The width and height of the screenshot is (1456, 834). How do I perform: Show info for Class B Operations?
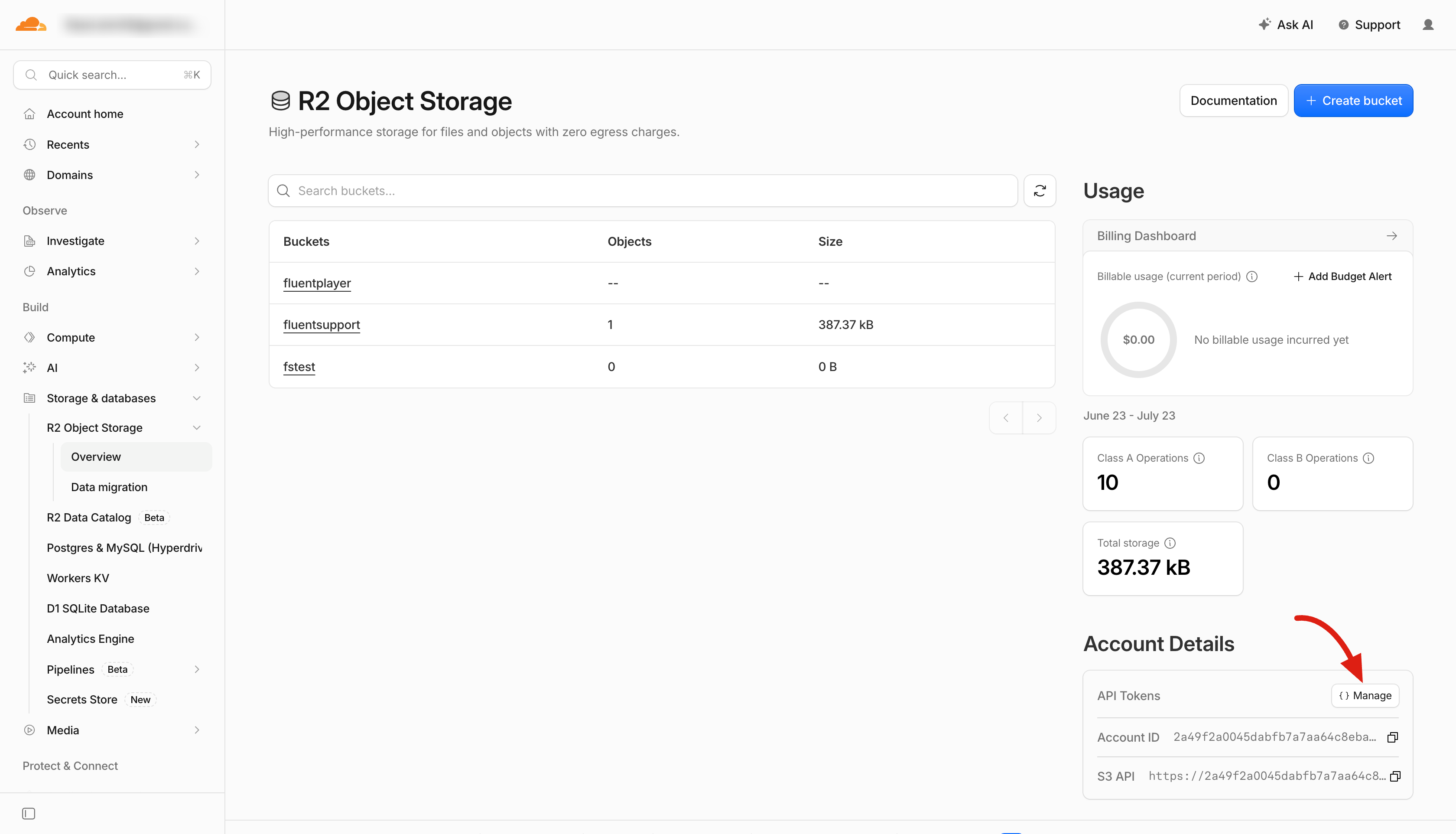[1368, 458]
